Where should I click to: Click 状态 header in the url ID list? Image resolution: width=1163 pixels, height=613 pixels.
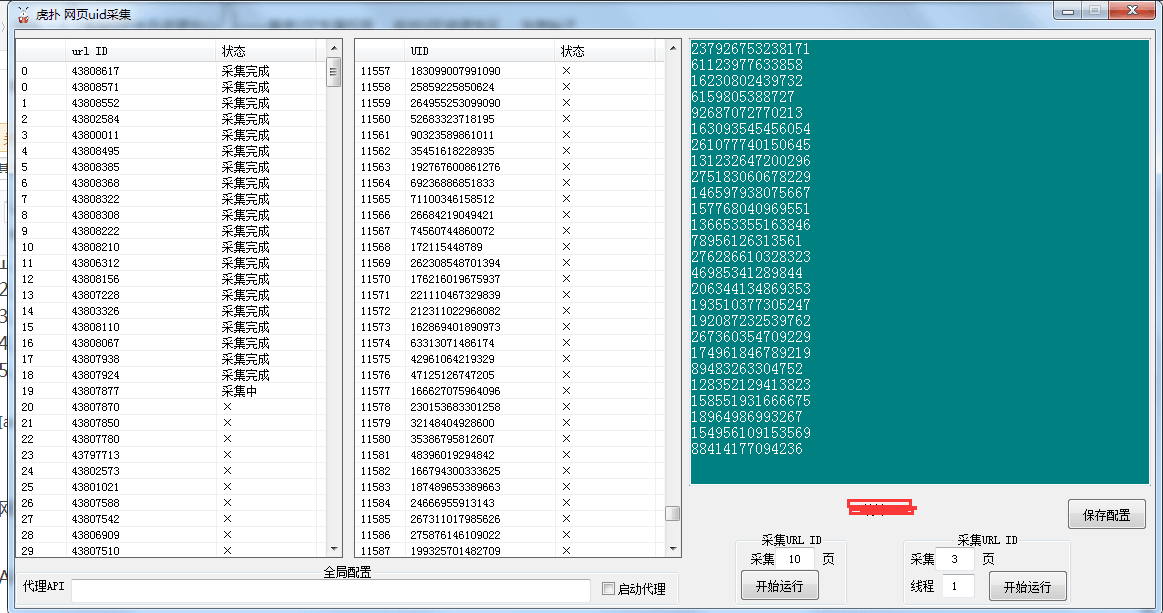tap(266, 51)
